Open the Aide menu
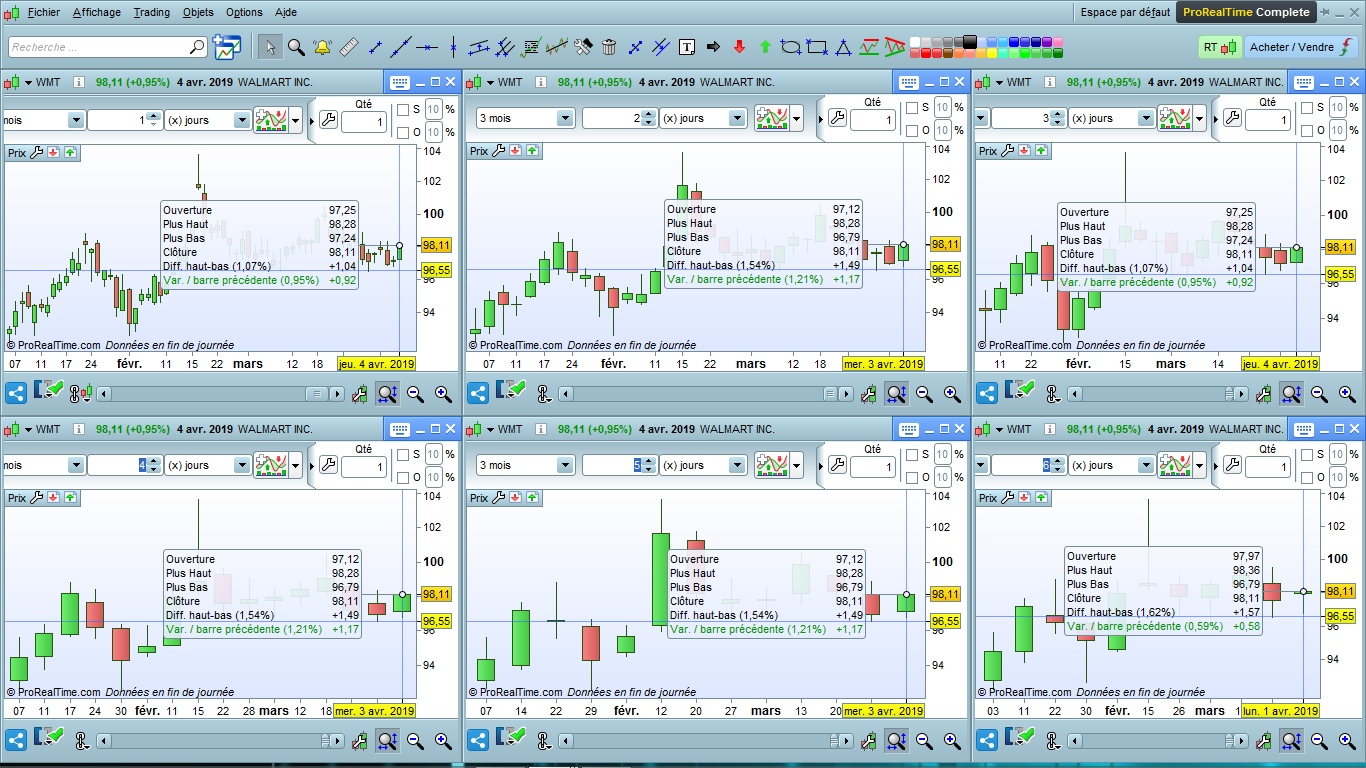Viewport: 1366px width, 768px height. [x=285, y=12]
